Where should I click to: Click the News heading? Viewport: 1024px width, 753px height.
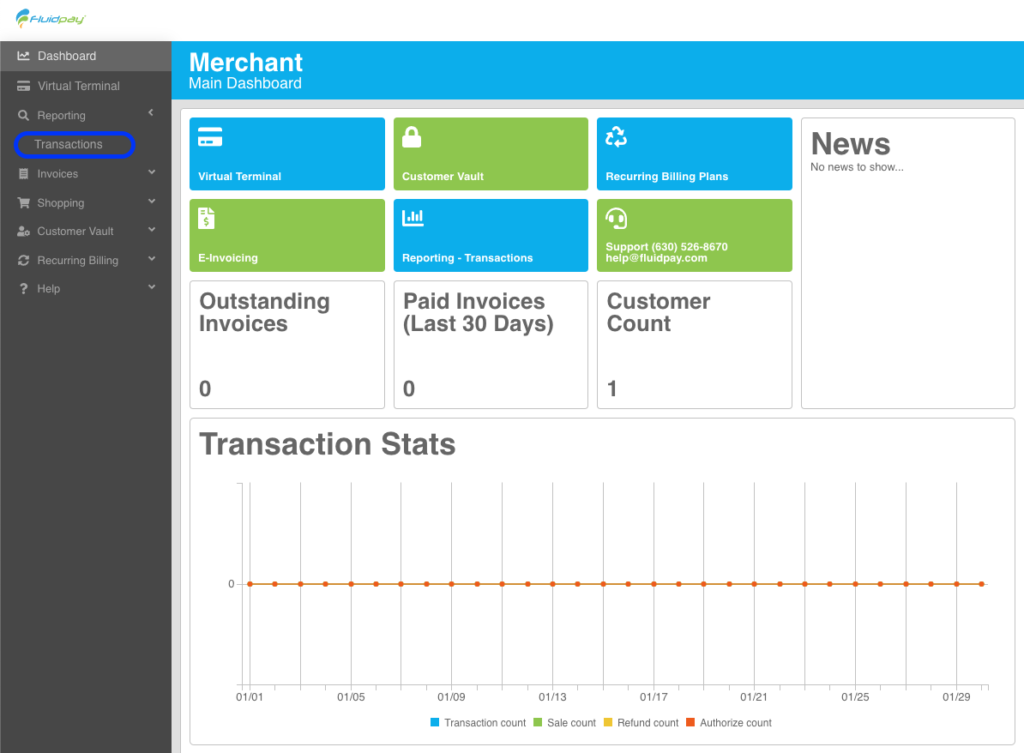click(x=850, y=144)
